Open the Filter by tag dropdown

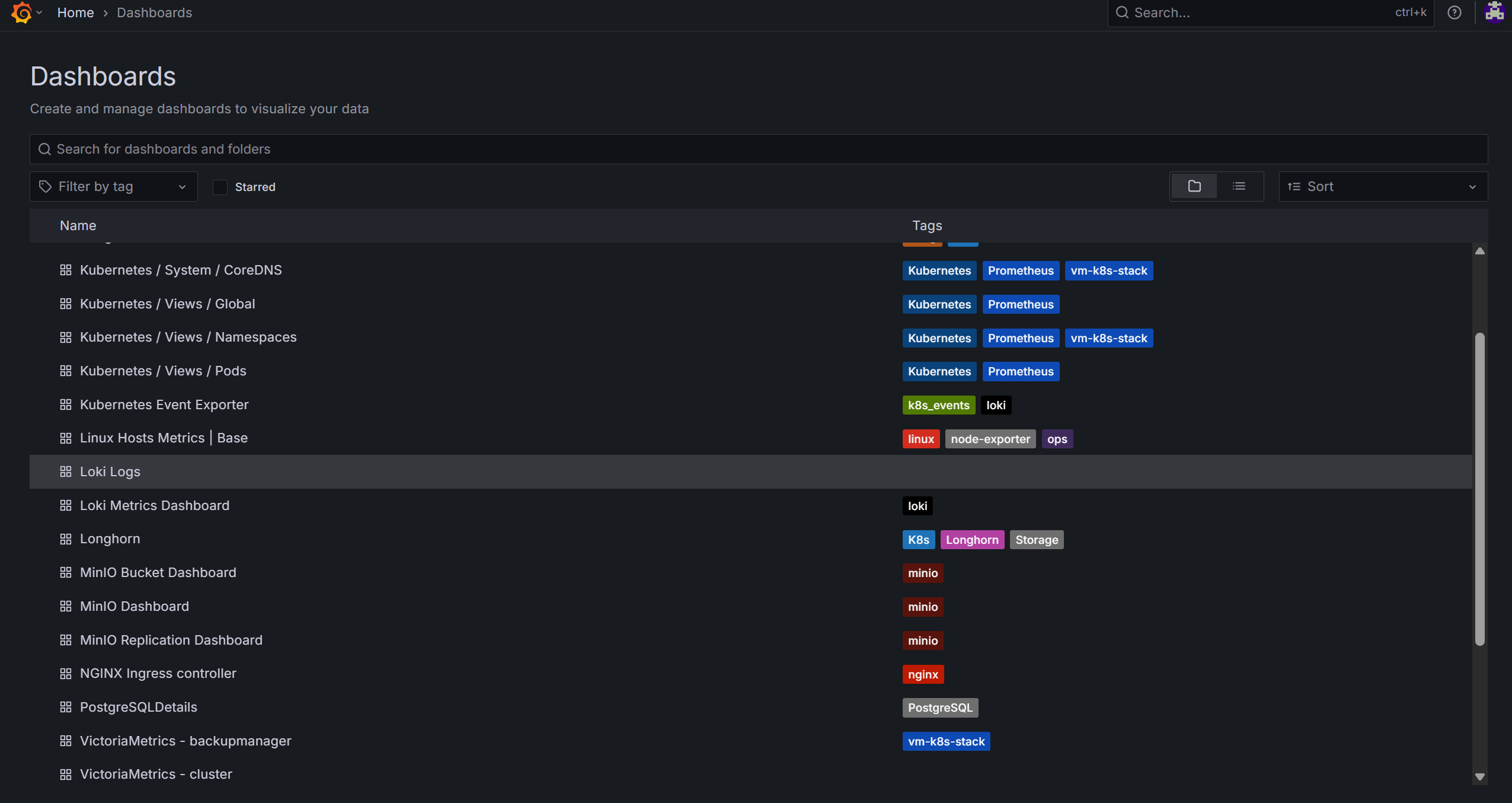tap(113, 186)
